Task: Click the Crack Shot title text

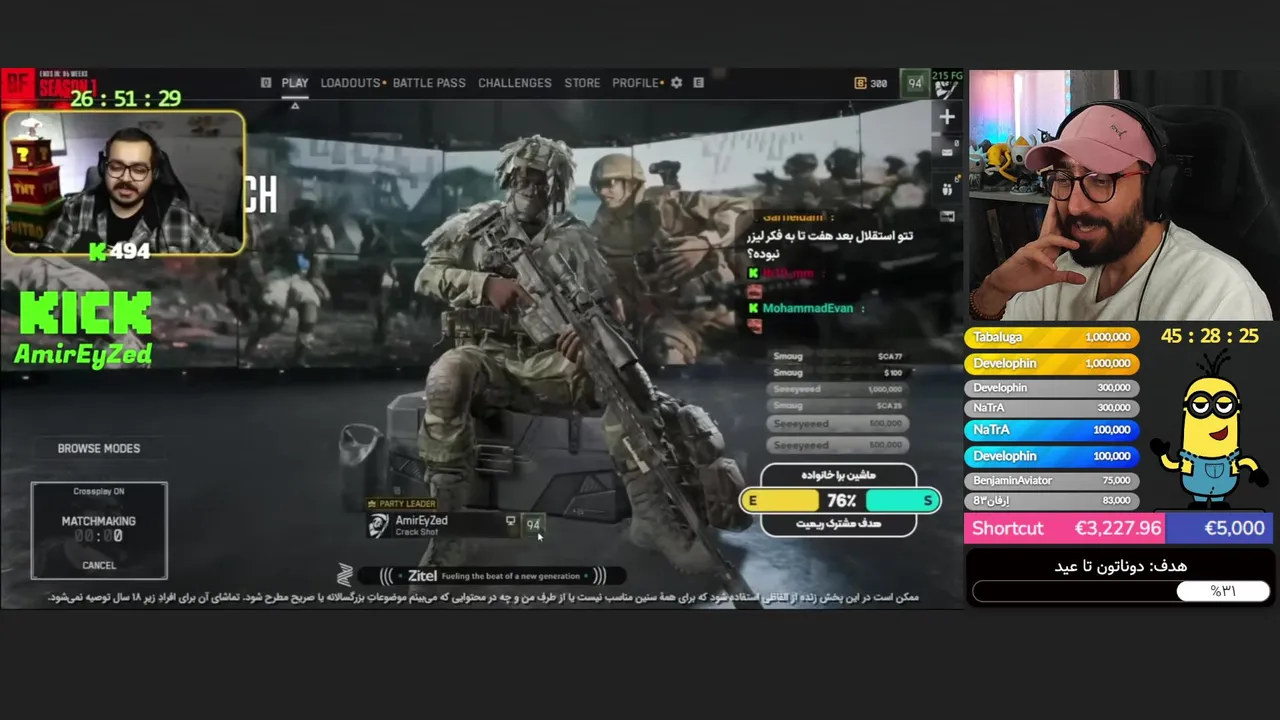Action: coord(417,532)
